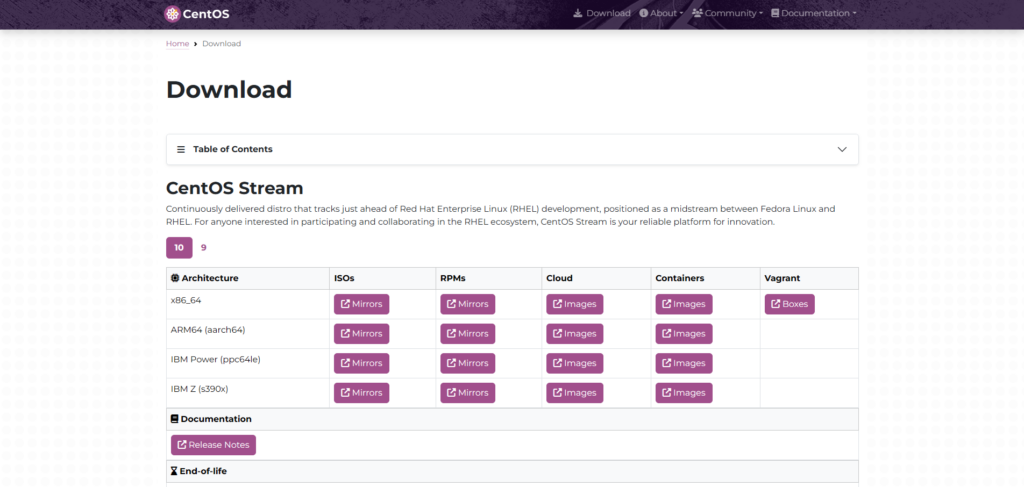Open the Documentation dropdown menu
This screenshot has width=1024, height=487.
point(814,13)
